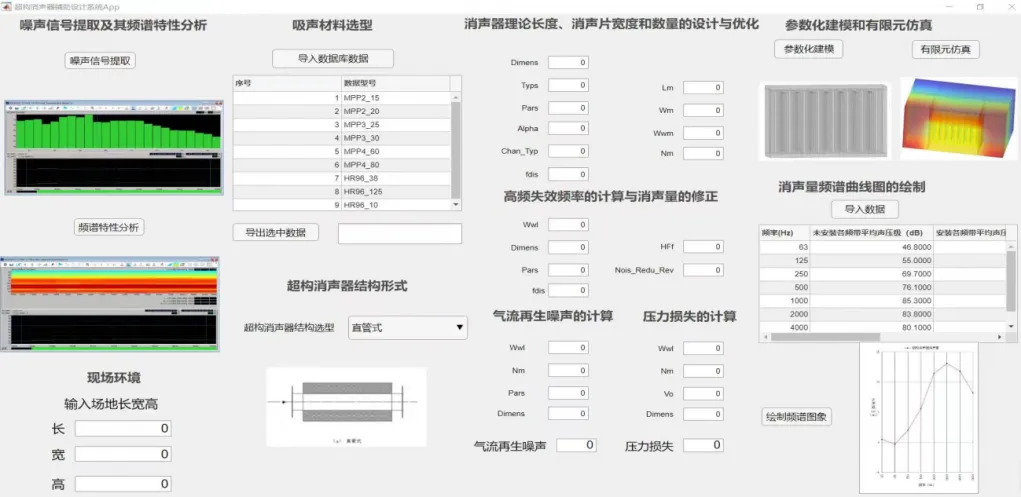This screenshot has height=497, width=1021.
Task: Select cell value 83.8000
Action: [x=871, y=314]
